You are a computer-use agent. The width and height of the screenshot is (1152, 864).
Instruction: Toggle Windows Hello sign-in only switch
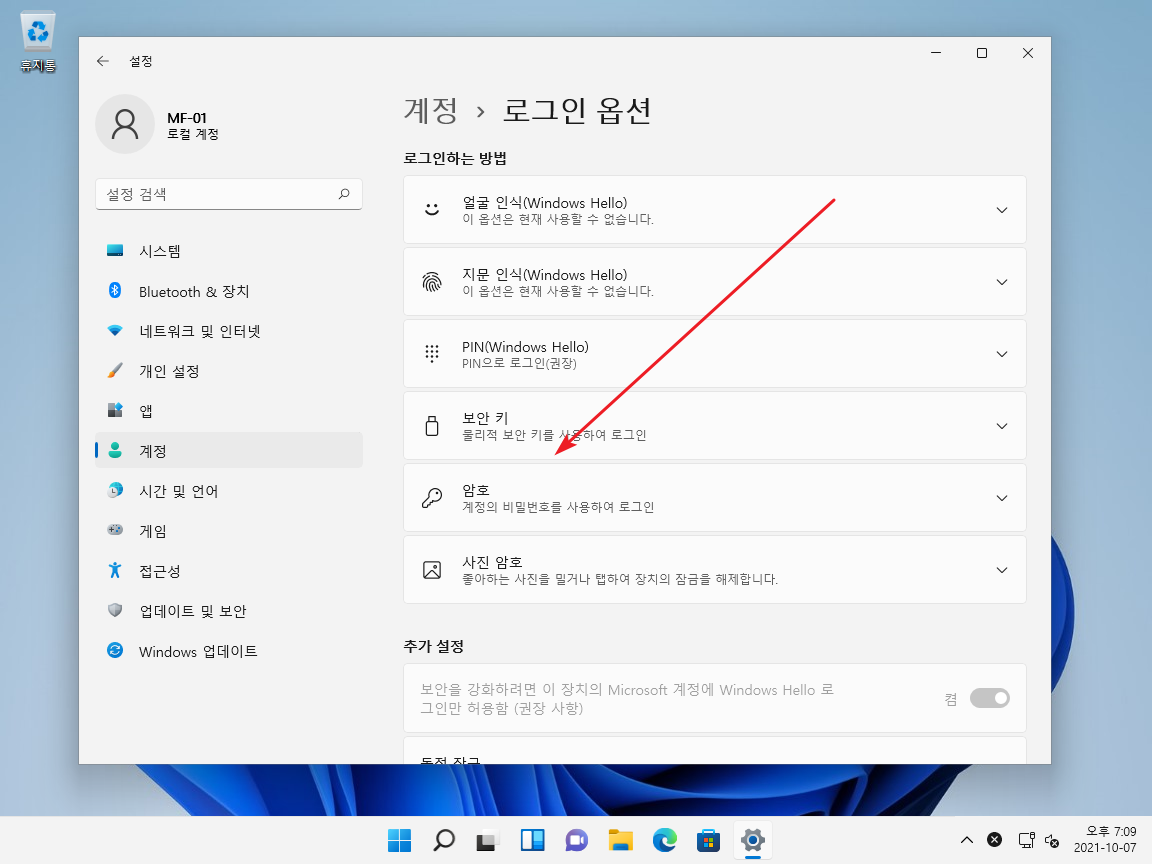pyautogui.click(x=990, y=698)
